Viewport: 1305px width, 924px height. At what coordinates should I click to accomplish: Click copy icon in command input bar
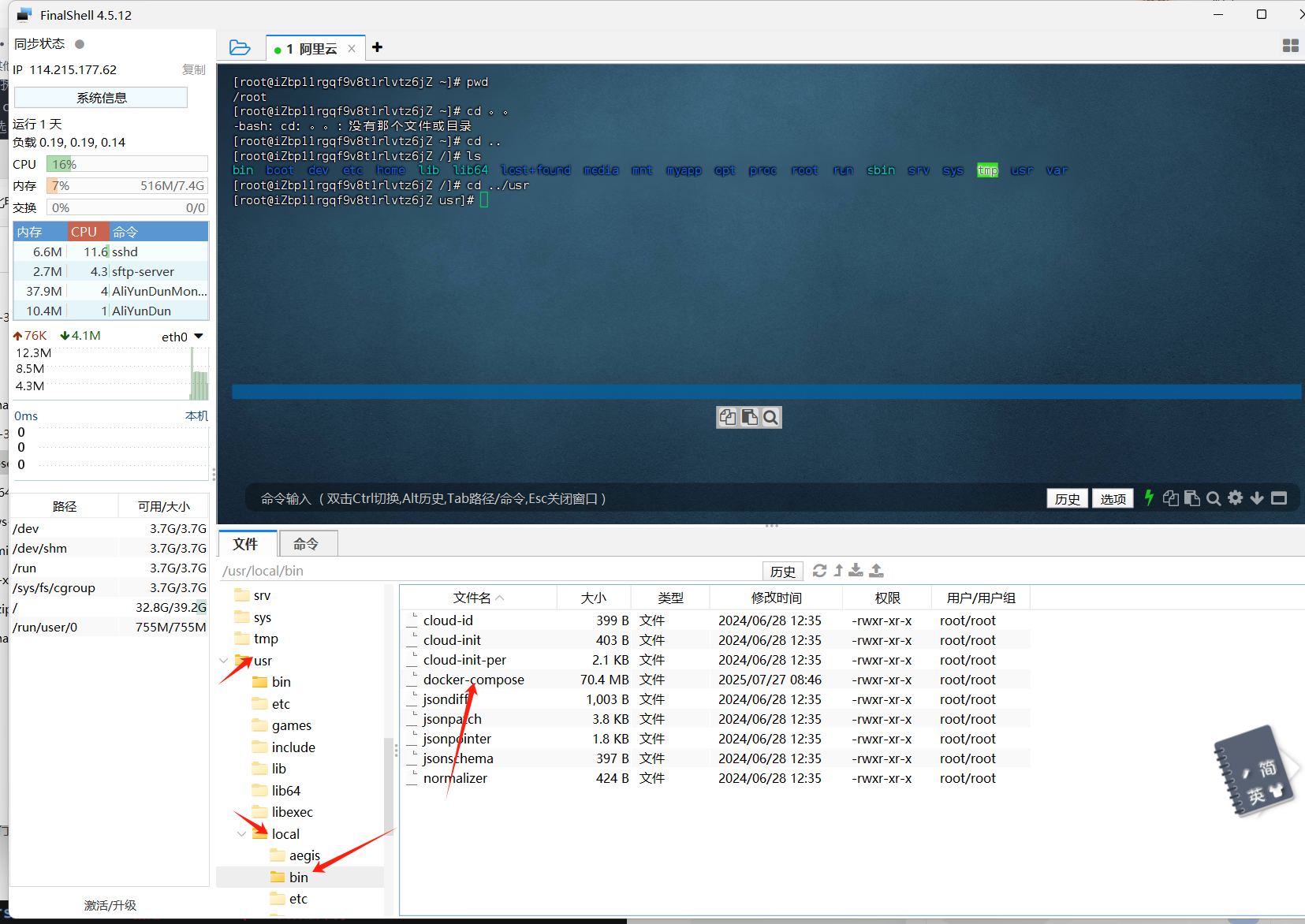(1171, 498)
